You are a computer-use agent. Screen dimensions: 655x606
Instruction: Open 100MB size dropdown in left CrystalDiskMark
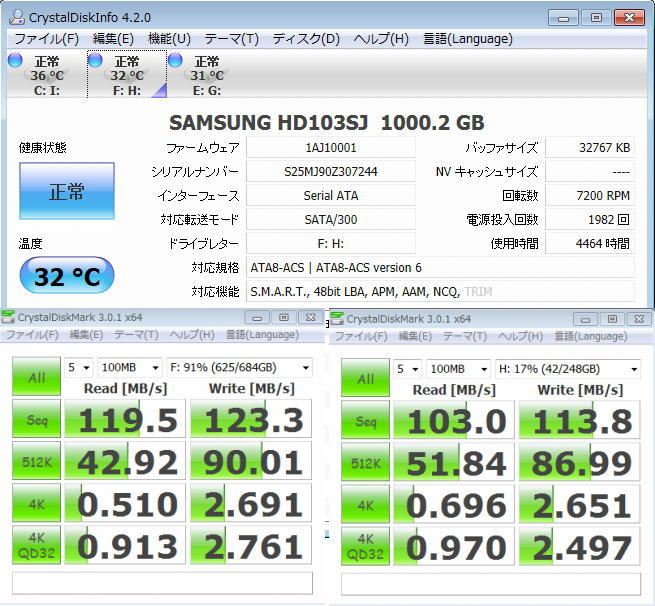129,368
